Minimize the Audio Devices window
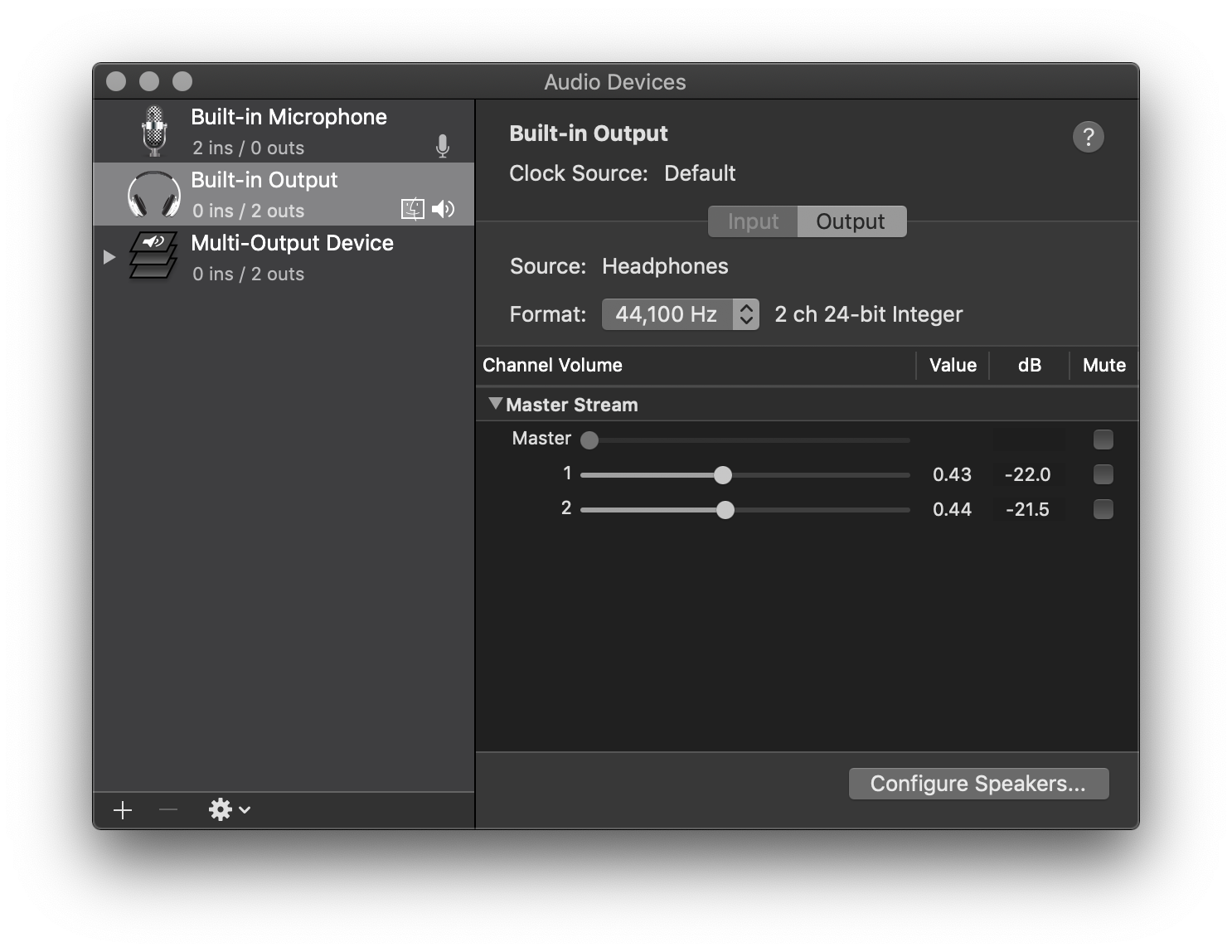 [x=149, y=81]
